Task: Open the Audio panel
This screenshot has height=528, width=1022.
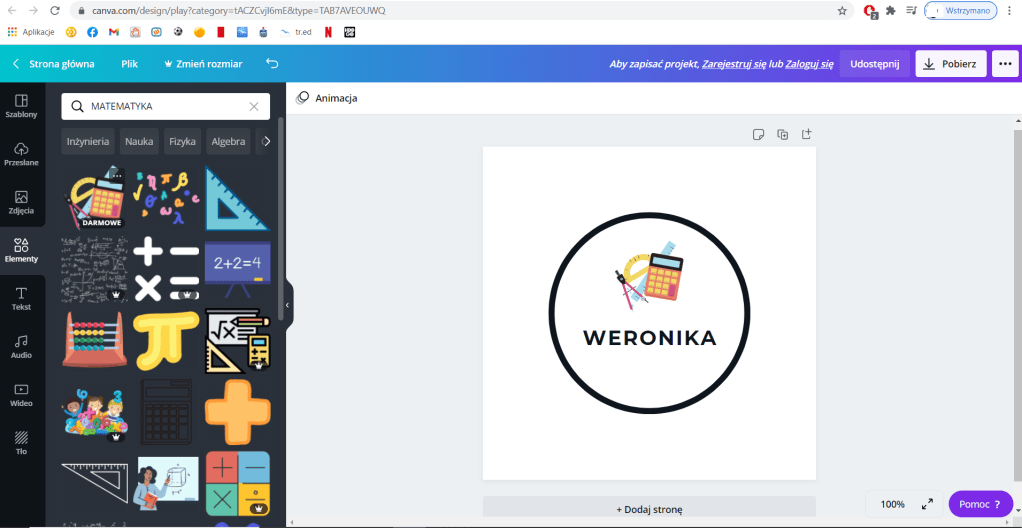Action: pos(21,346)
